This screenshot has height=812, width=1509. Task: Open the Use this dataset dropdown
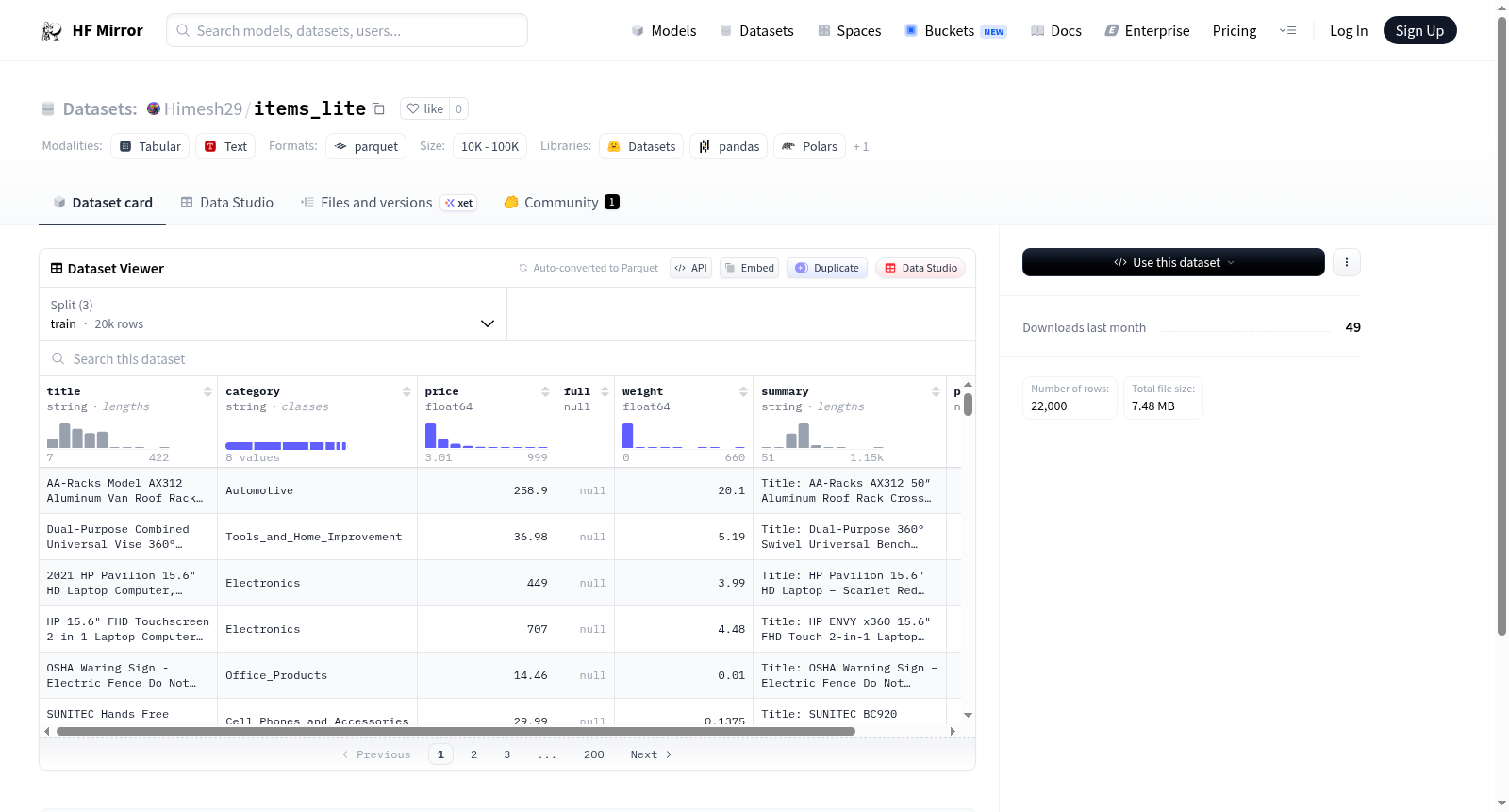pos(1173,262)
